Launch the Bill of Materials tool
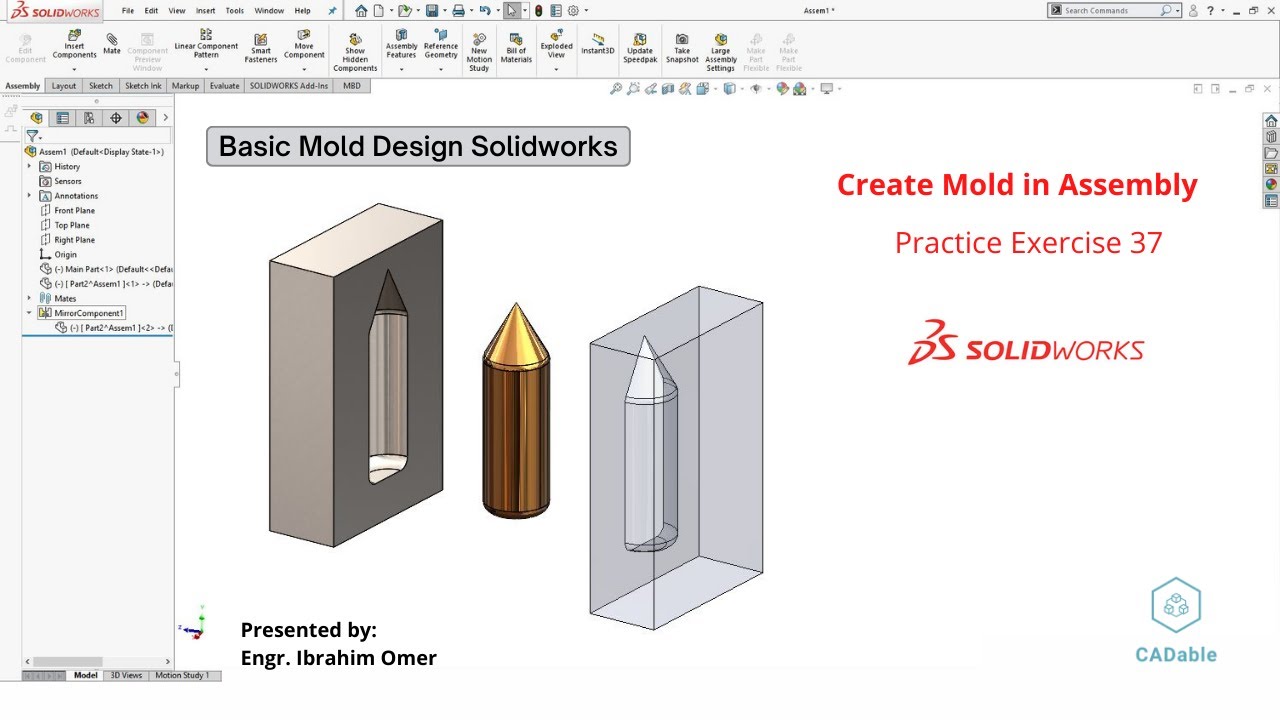Screen dimensions: 1280x720 tap(516, 44)
